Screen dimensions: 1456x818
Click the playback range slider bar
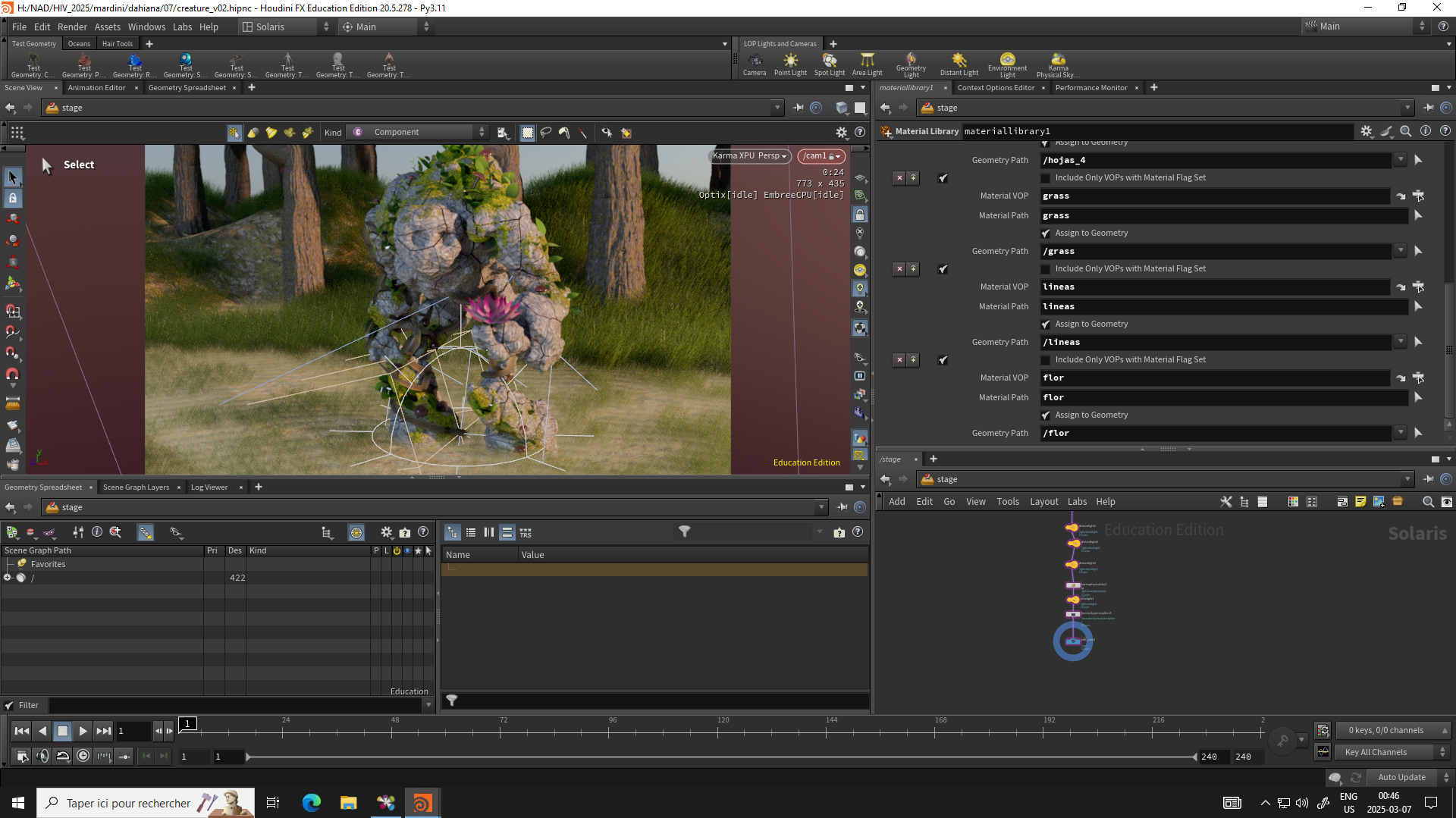coord(721,757)
